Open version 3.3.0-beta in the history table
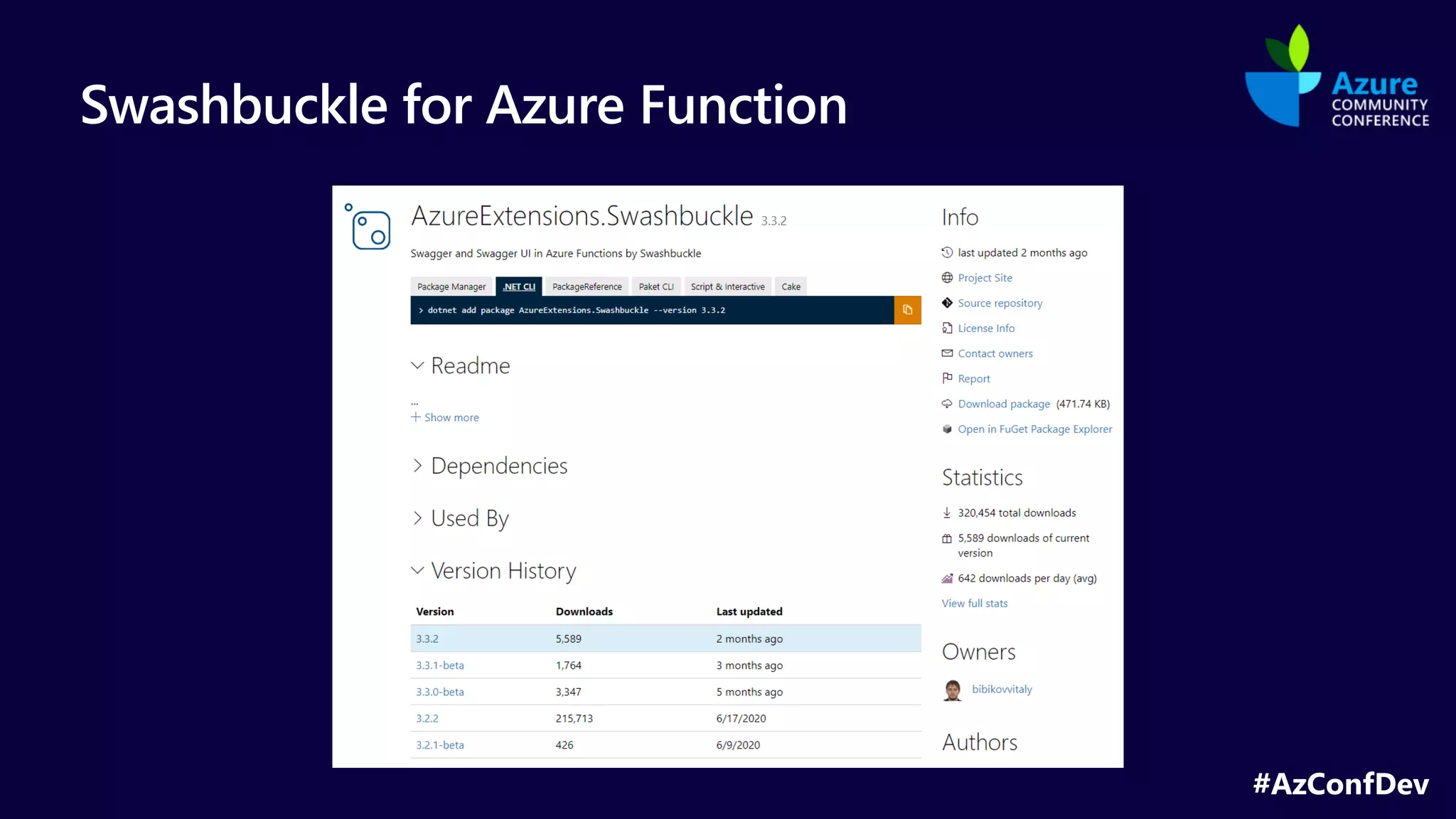The width and height of the screenshot is (1456, 819). tap(440, 692)
